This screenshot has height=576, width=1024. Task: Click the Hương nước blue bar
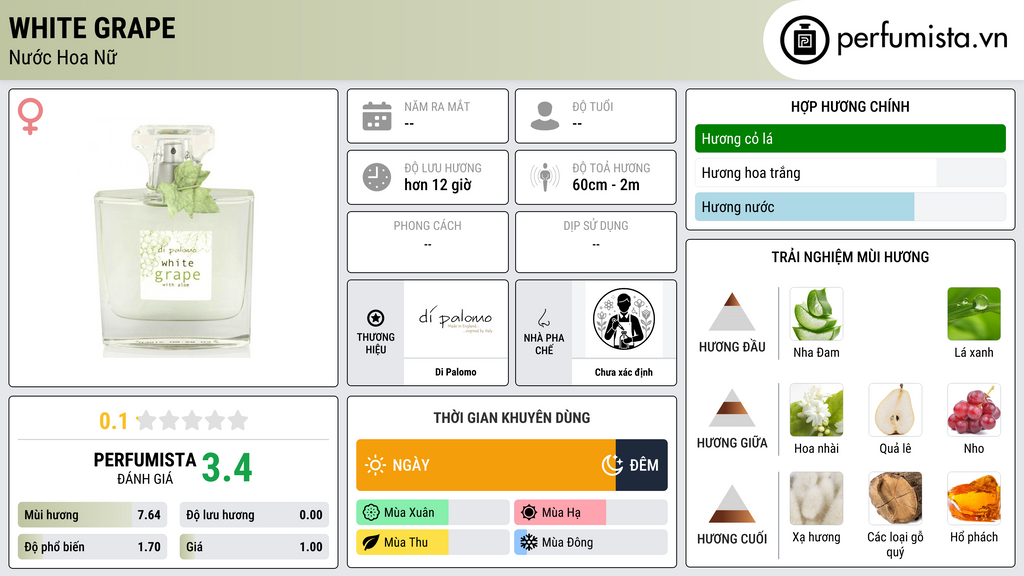pyautogui.click(x=850, y=207)
